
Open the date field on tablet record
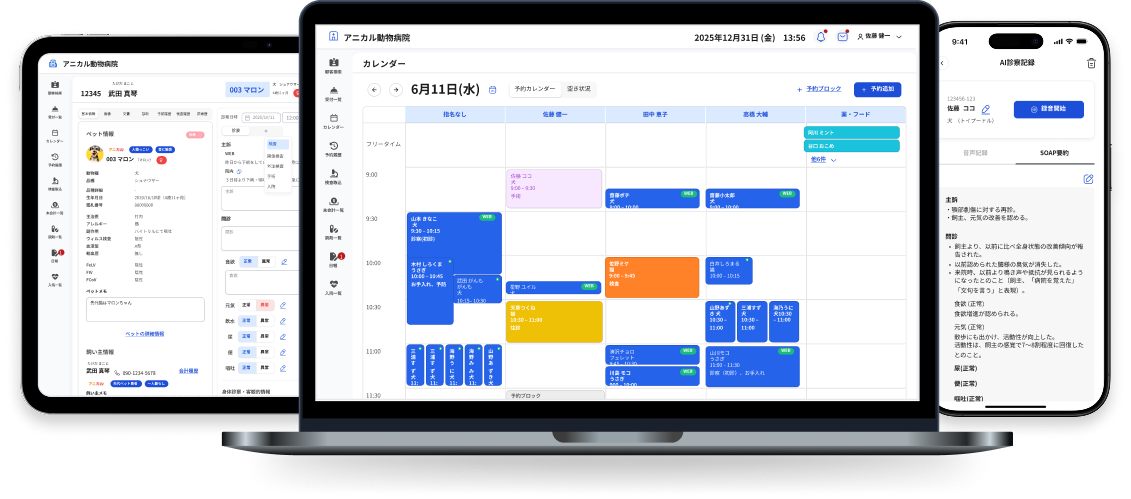(260, 117)
